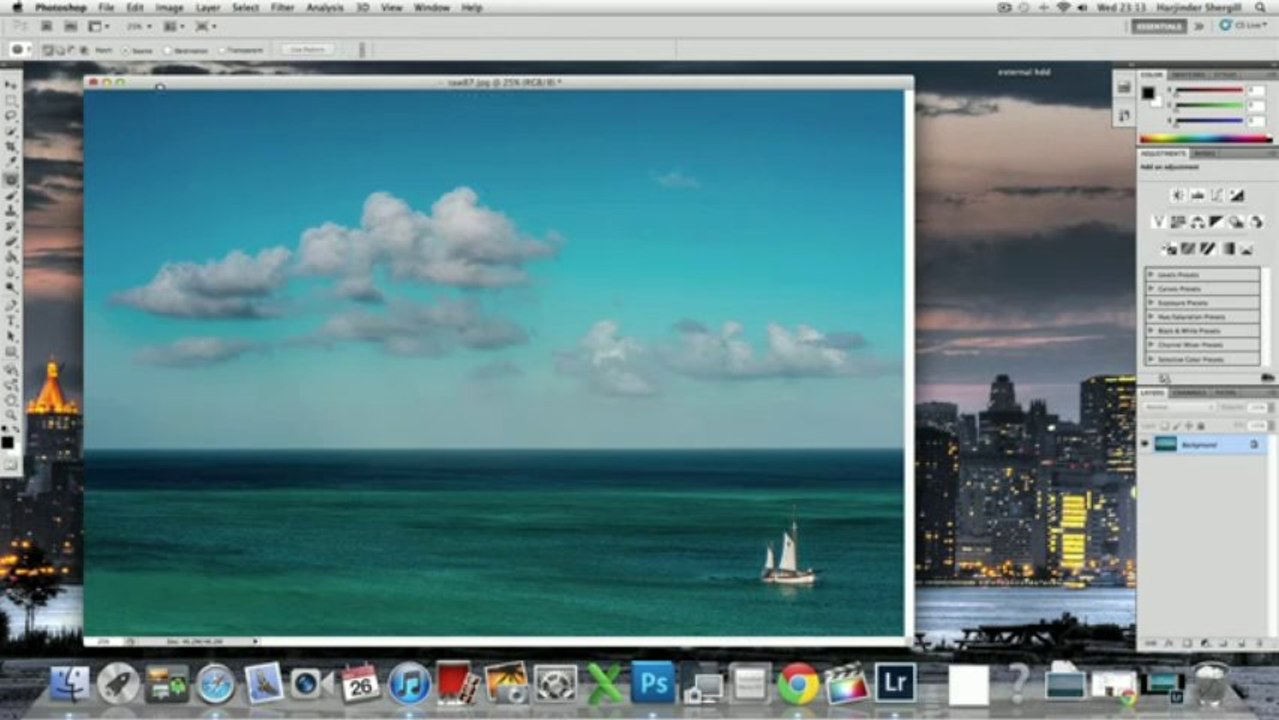Add a Photo Filter adjustment
Viewport: 1279px width, 720px height.
pyautogui.click(x=1237, y=221)
